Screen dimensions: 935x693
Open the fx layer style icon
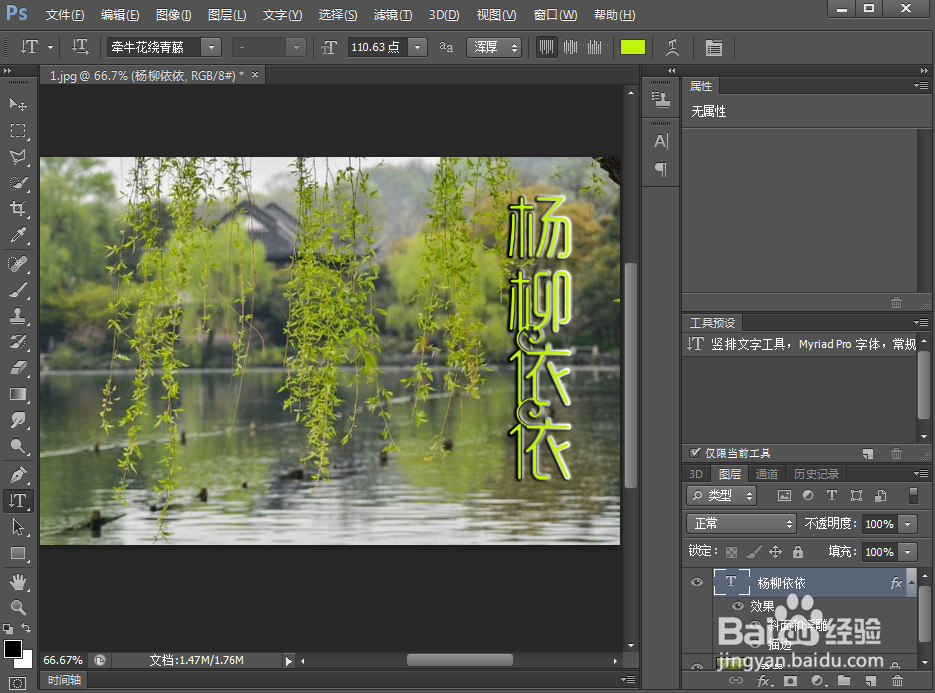[764, 680]
